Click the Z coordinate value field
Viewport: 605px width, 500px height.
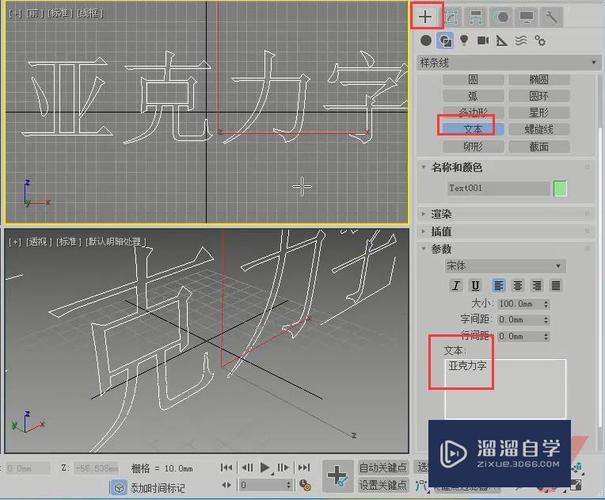pyautogui.click(x=96, y=468)
